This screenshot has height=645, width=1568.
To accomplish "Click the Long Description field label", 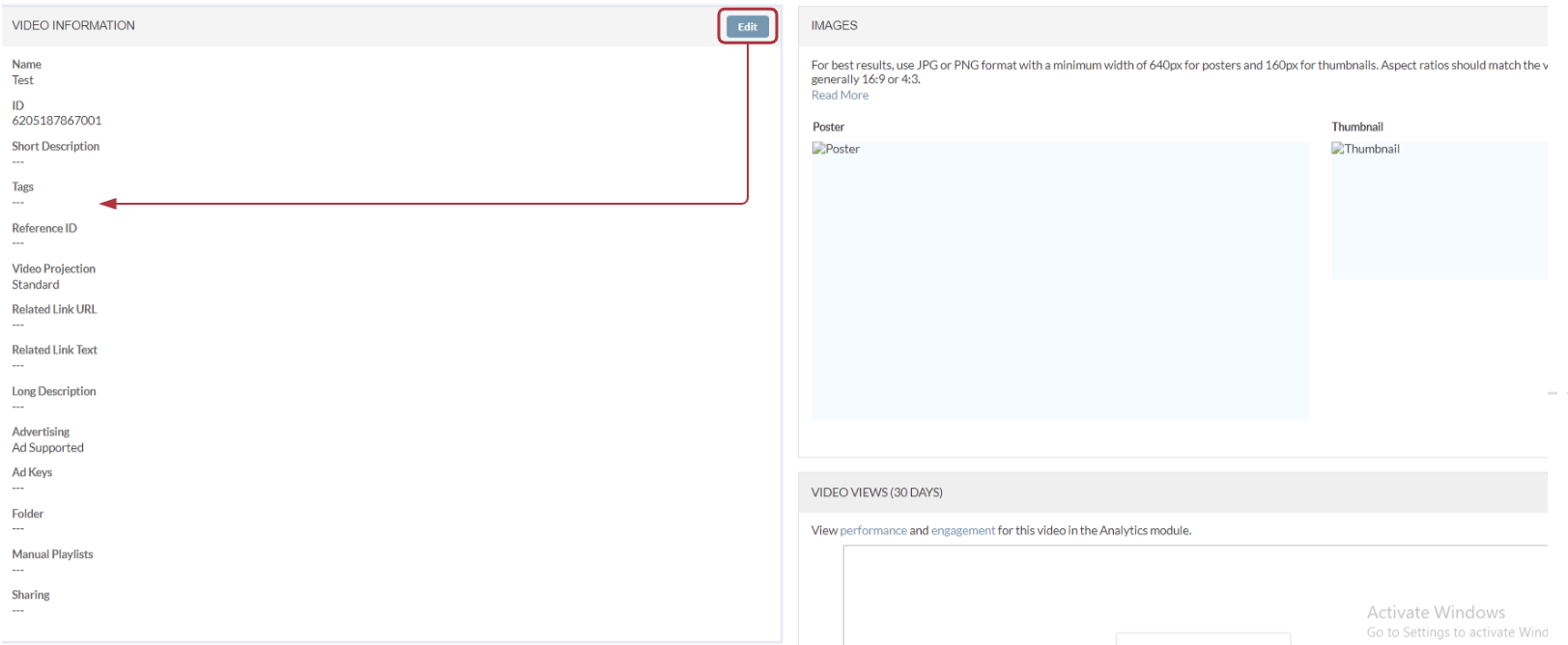I will tap(54, 392).
